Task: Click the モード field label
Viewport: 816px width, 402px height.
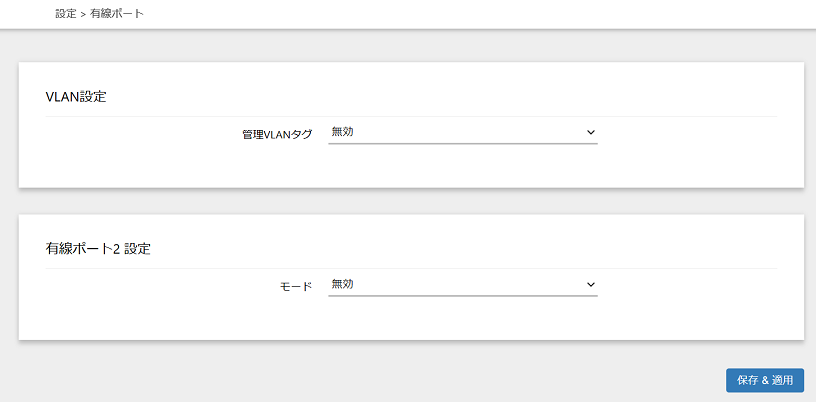Action: click(296, 286)
